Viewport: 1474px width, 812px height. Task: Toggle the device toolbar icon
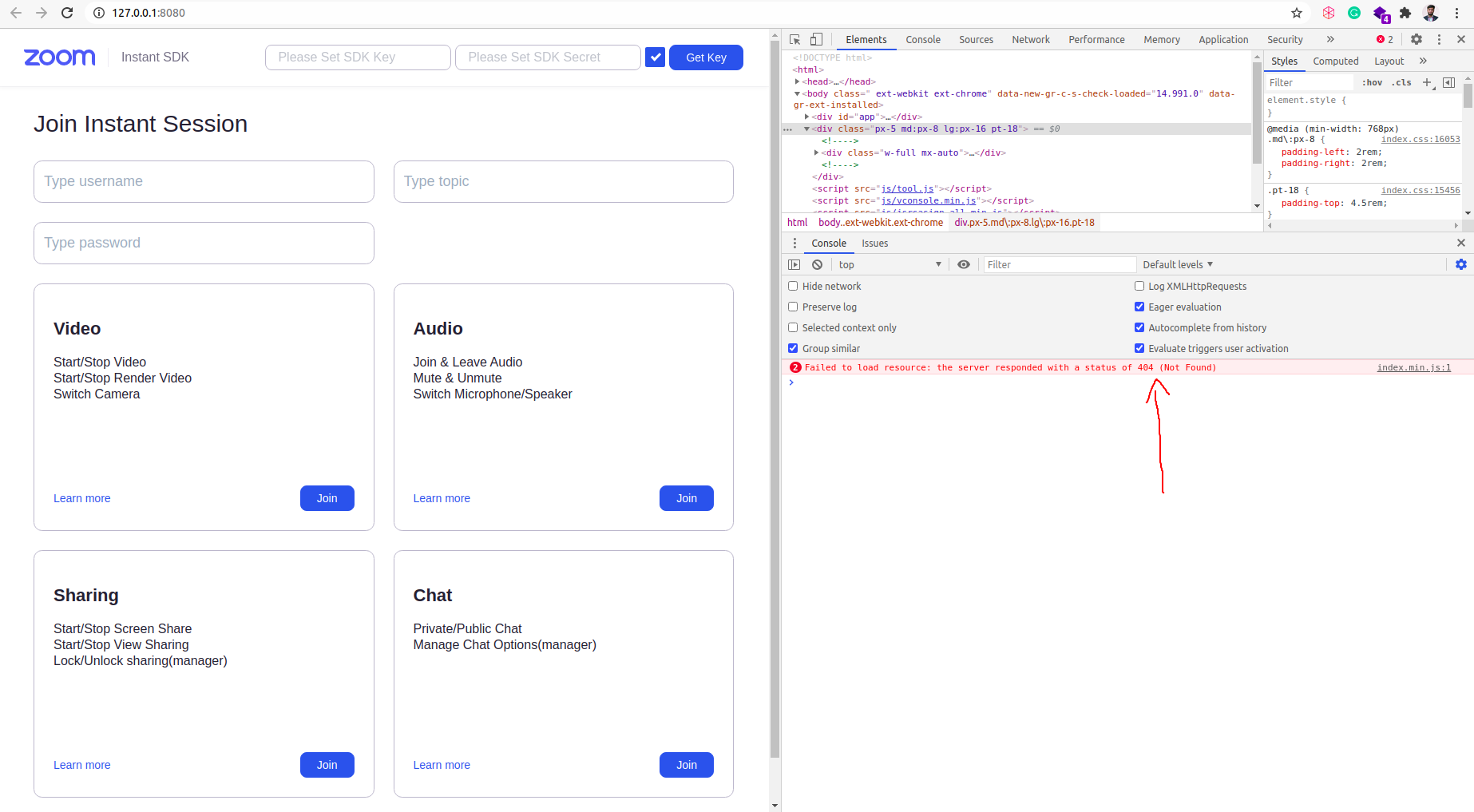(816, 39)
